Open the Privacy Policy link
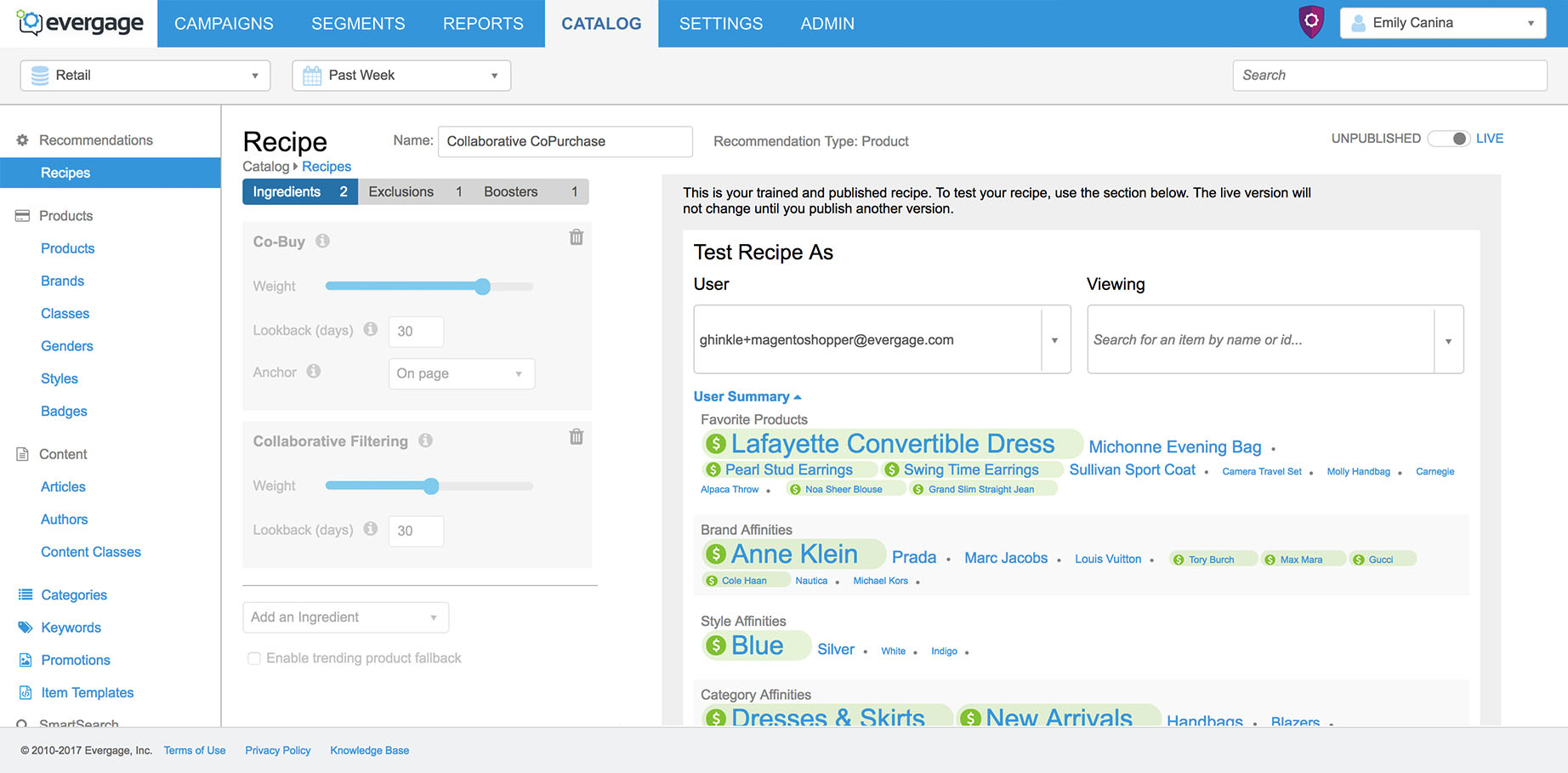 [x=278, y=750]
